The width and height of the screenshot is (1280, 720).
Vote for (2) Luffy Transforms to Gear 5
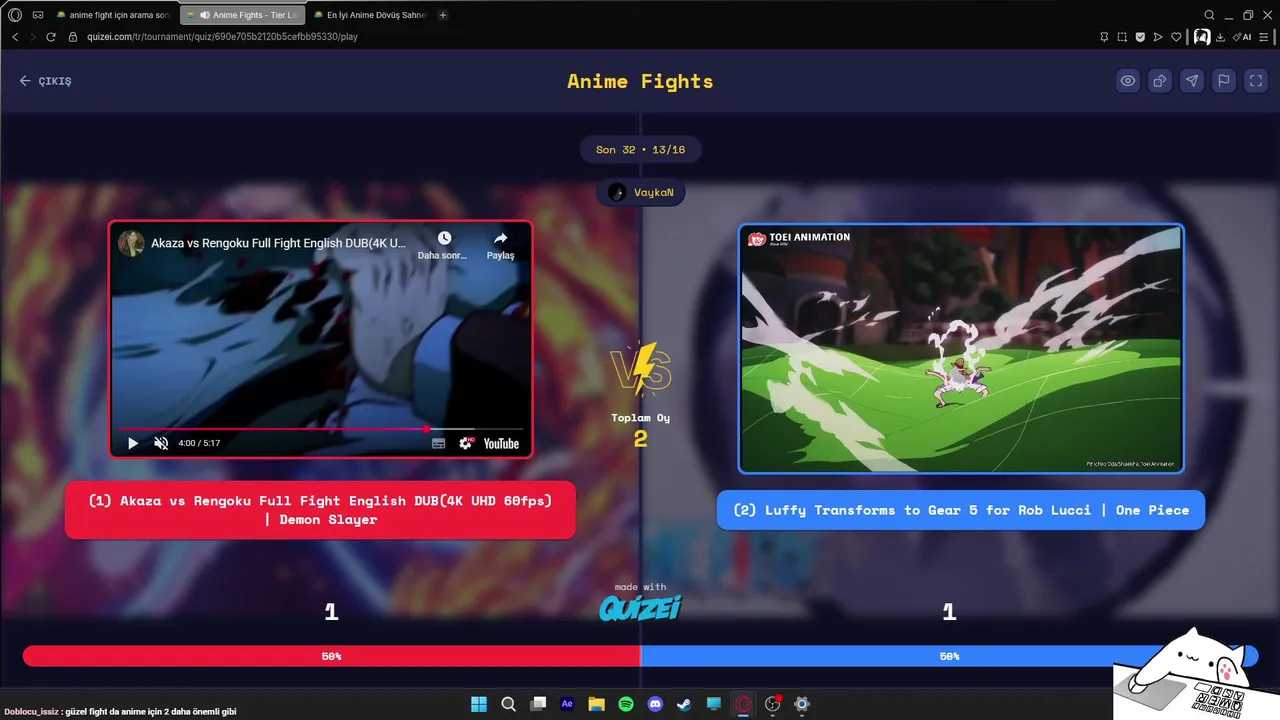(x=961, y=510)
